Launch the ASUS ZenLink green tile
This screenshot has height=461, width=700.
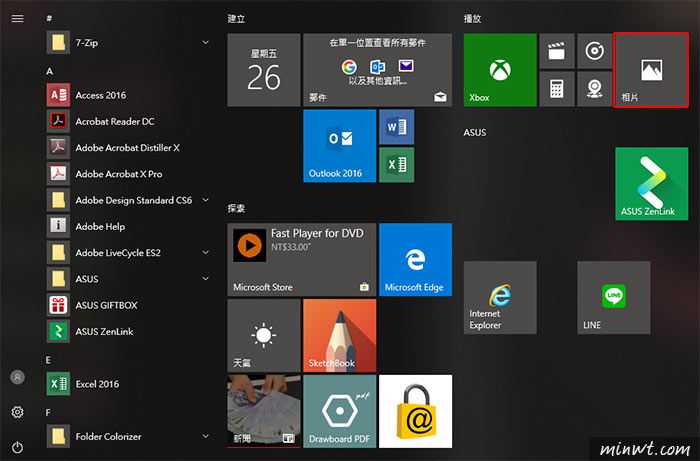click(x=652, y=183)
